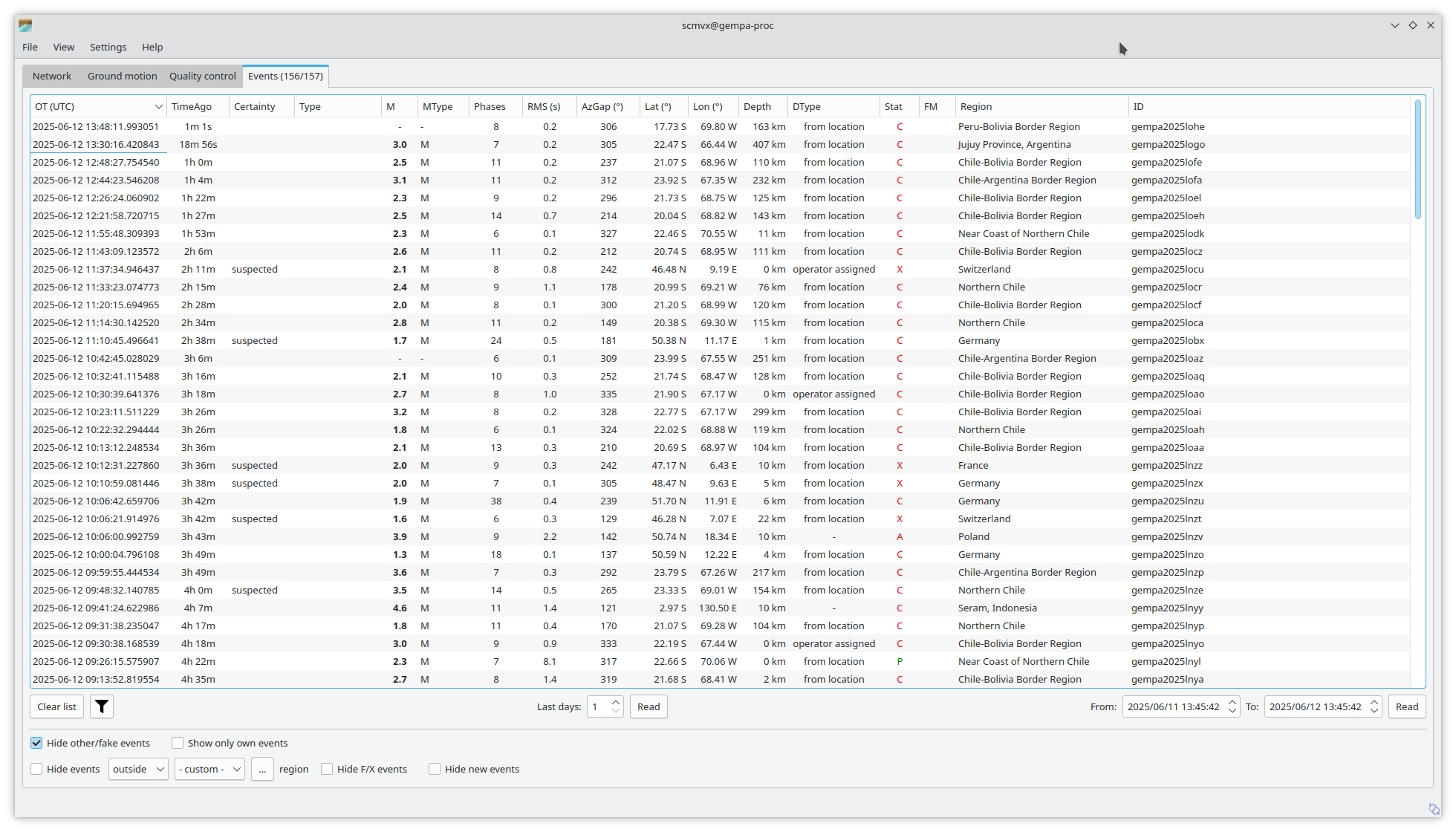
Task: Click the OT (UTC) column sort arrow
Action: (158, 107)
